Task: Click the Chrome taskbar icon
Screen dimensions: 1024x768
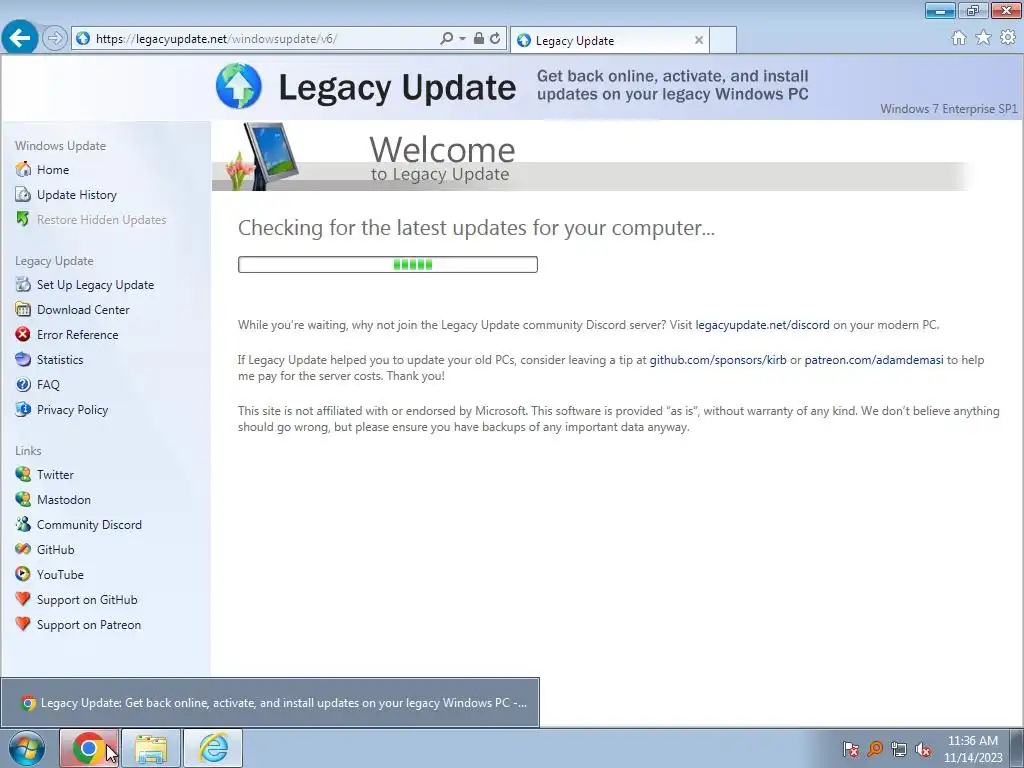Action: point(89,748)
